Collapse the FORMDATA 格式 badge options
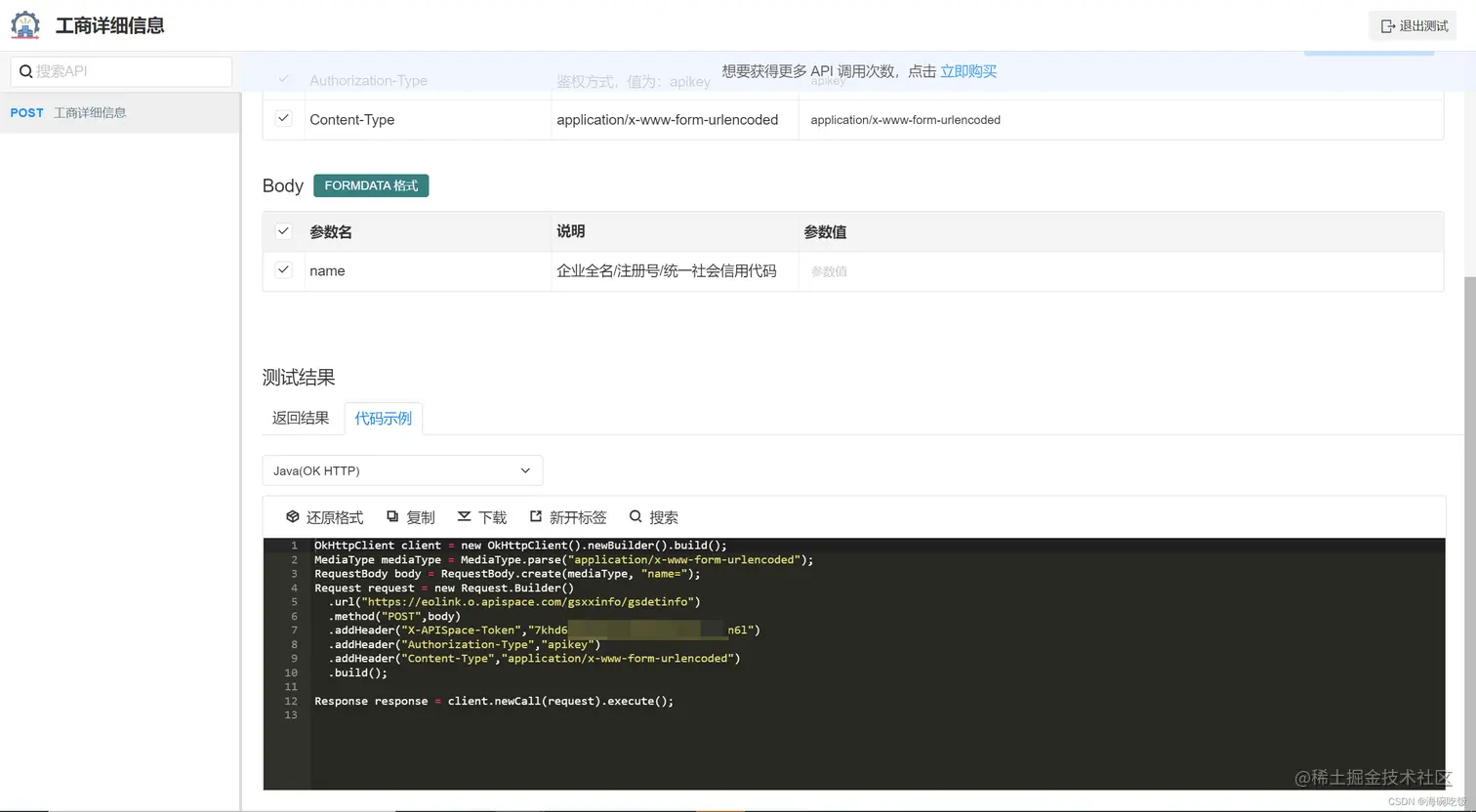Viewport: 1476px width, 812px height. (371, 185)
